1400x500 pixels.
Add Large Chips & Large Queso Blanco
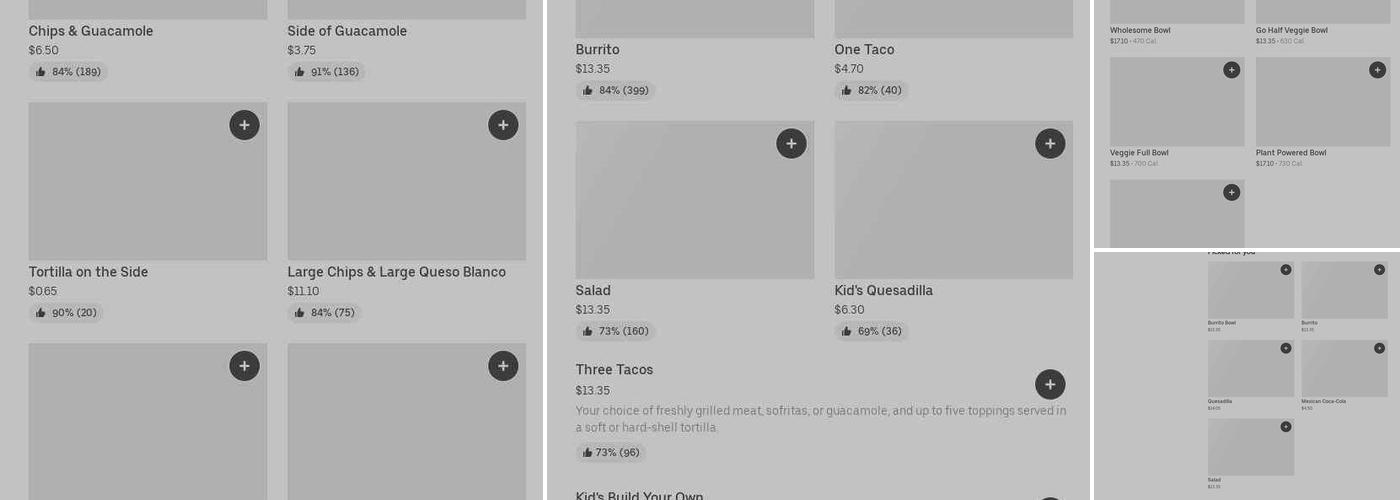pos(503,125)
